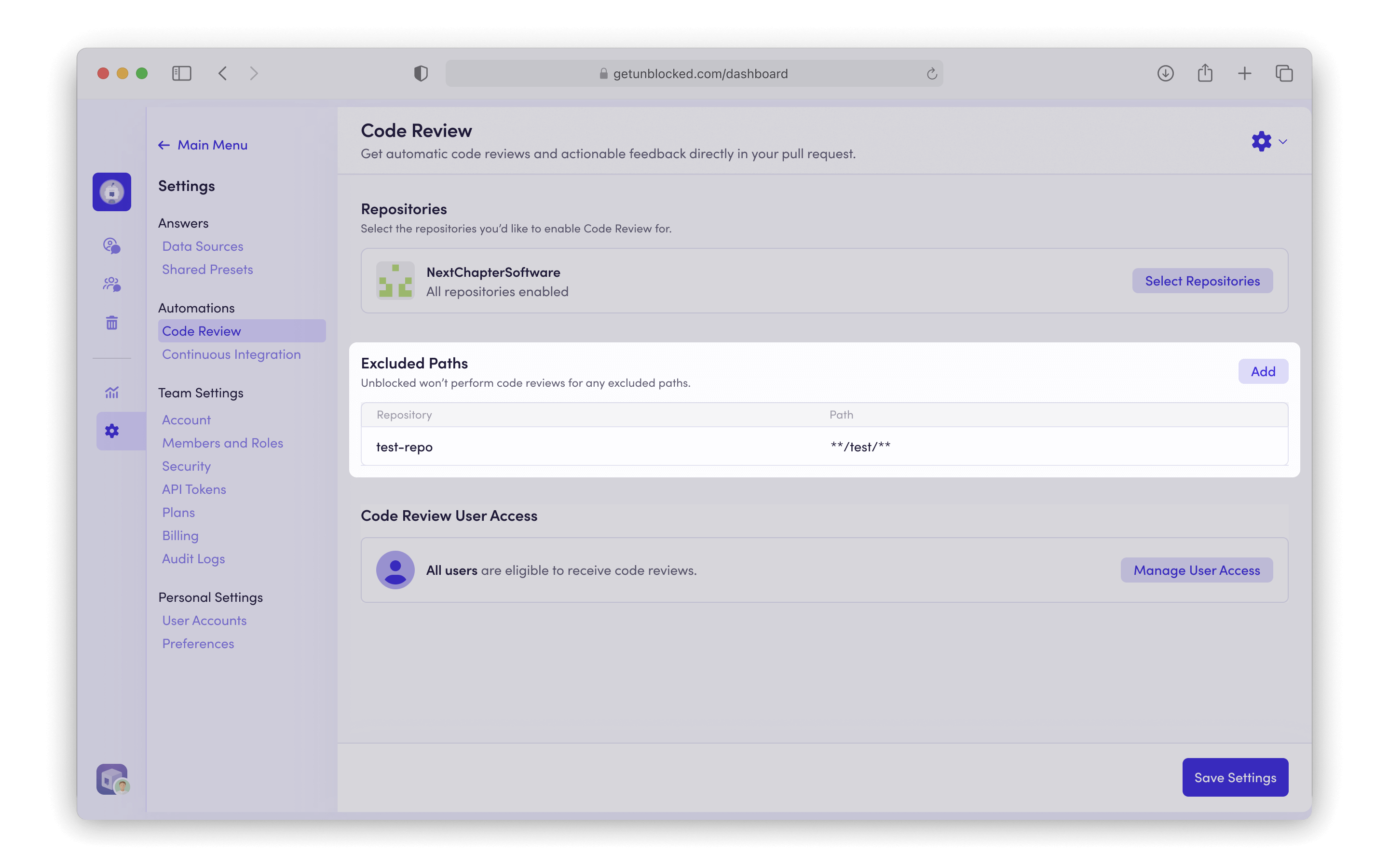Click the settings gear in left sidebar
Image resolution: width=1389 pixels, height=868 pixels.
tap(111, 431)
